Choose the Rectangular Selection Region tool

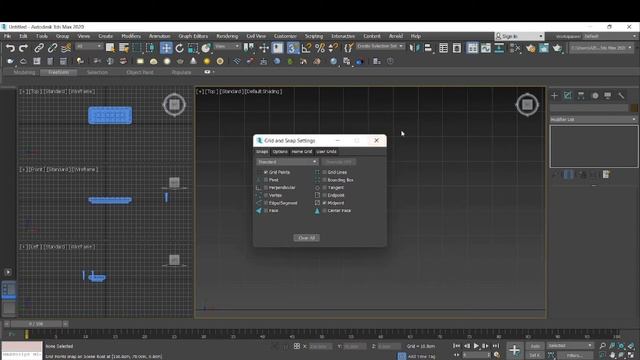pyautogui.click(x=137, y=48)
